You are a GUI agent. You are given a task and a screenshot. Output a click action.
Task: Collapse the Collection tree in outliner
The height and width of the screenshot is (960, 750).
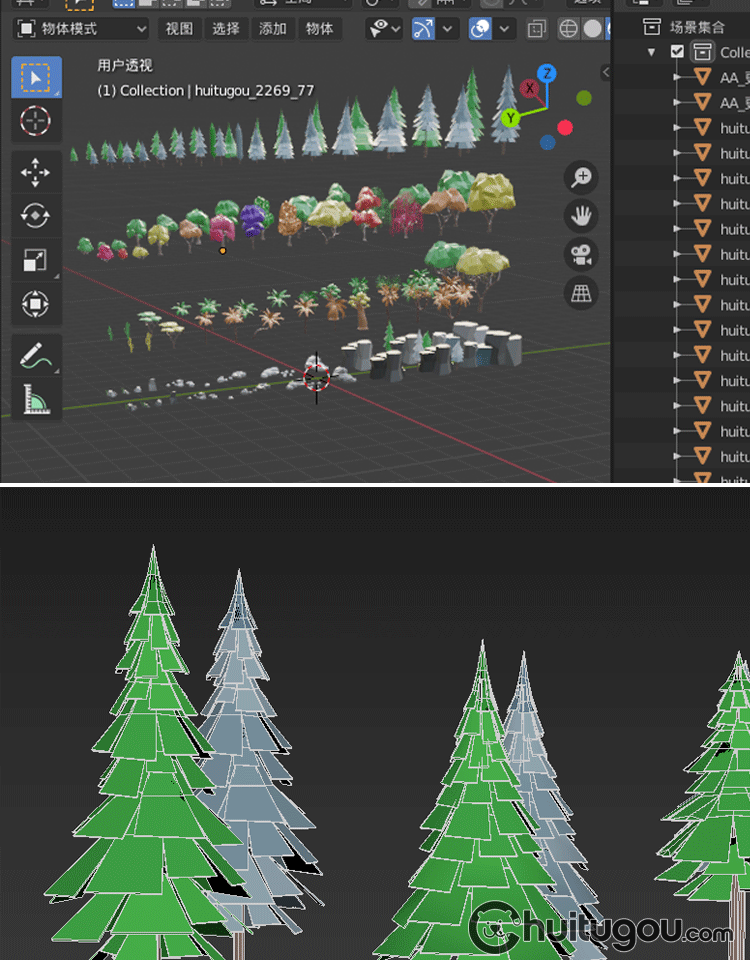tap(652, 52)
